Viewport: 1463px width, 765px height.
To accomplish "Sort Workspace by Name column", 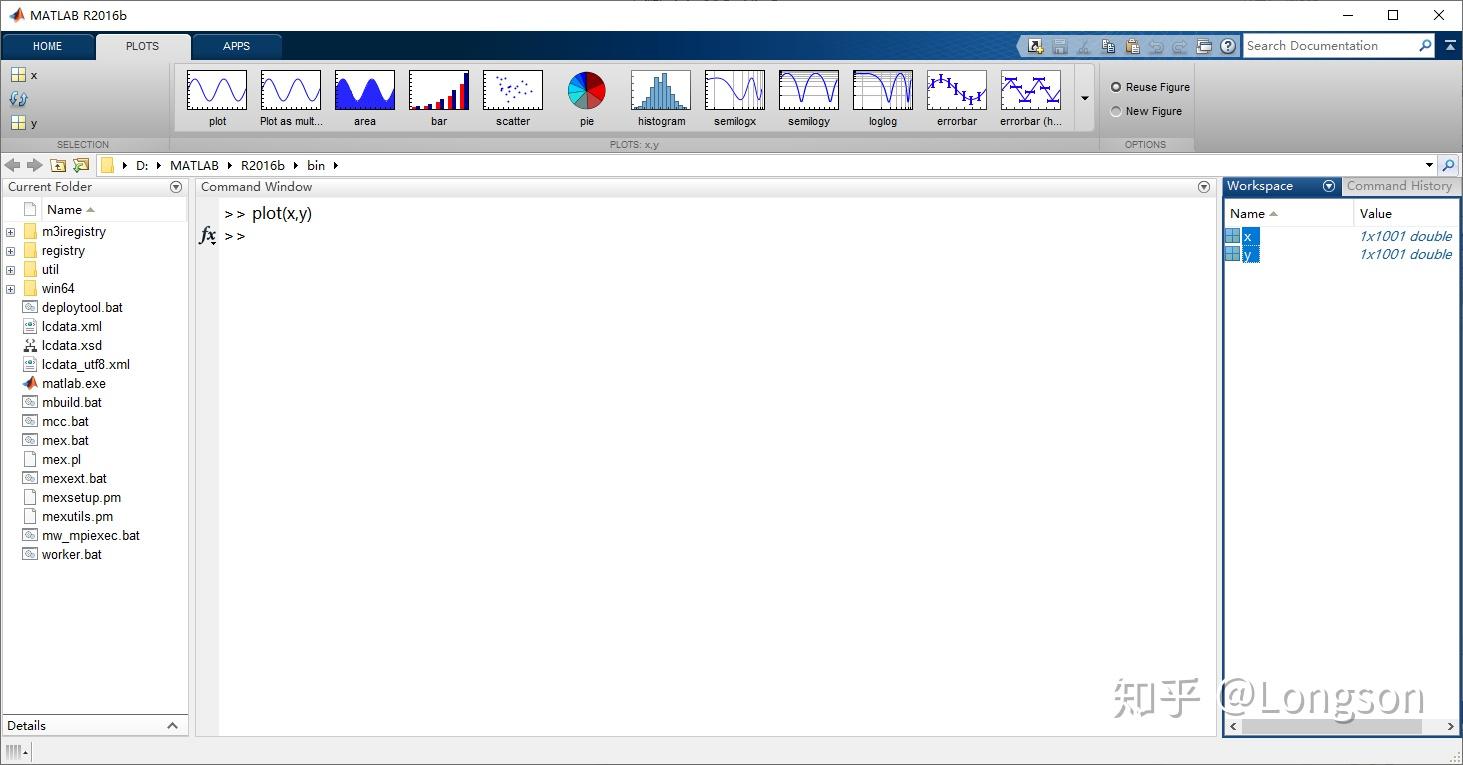I will tap(1289, 214).
